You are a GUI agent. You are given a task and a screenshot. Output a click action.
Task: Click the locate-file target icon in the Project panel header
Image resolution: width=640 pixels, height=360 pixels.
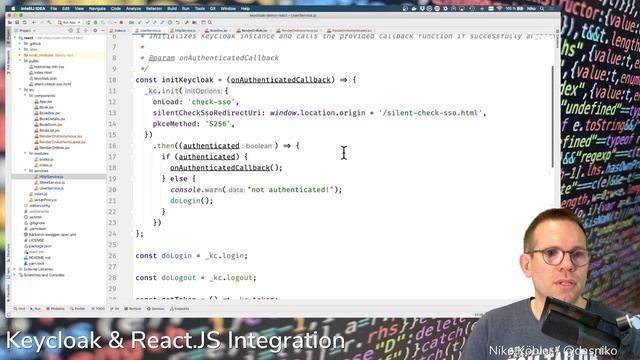70,31
